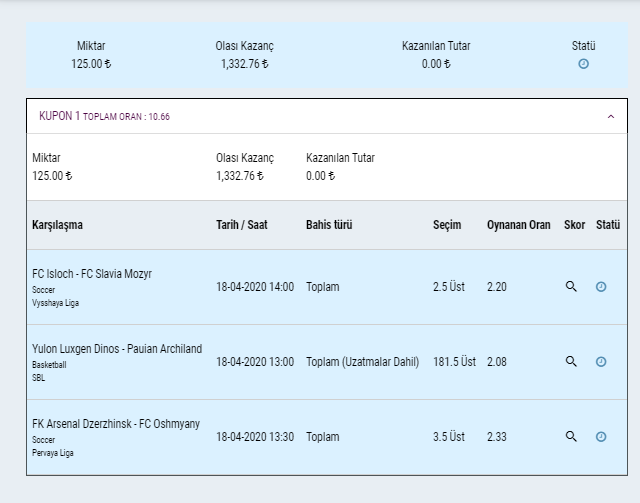This screenshot has height=503, width=640.
Task: Click pending status clock for FC Isloch row
Action: (x=601, y=287)
